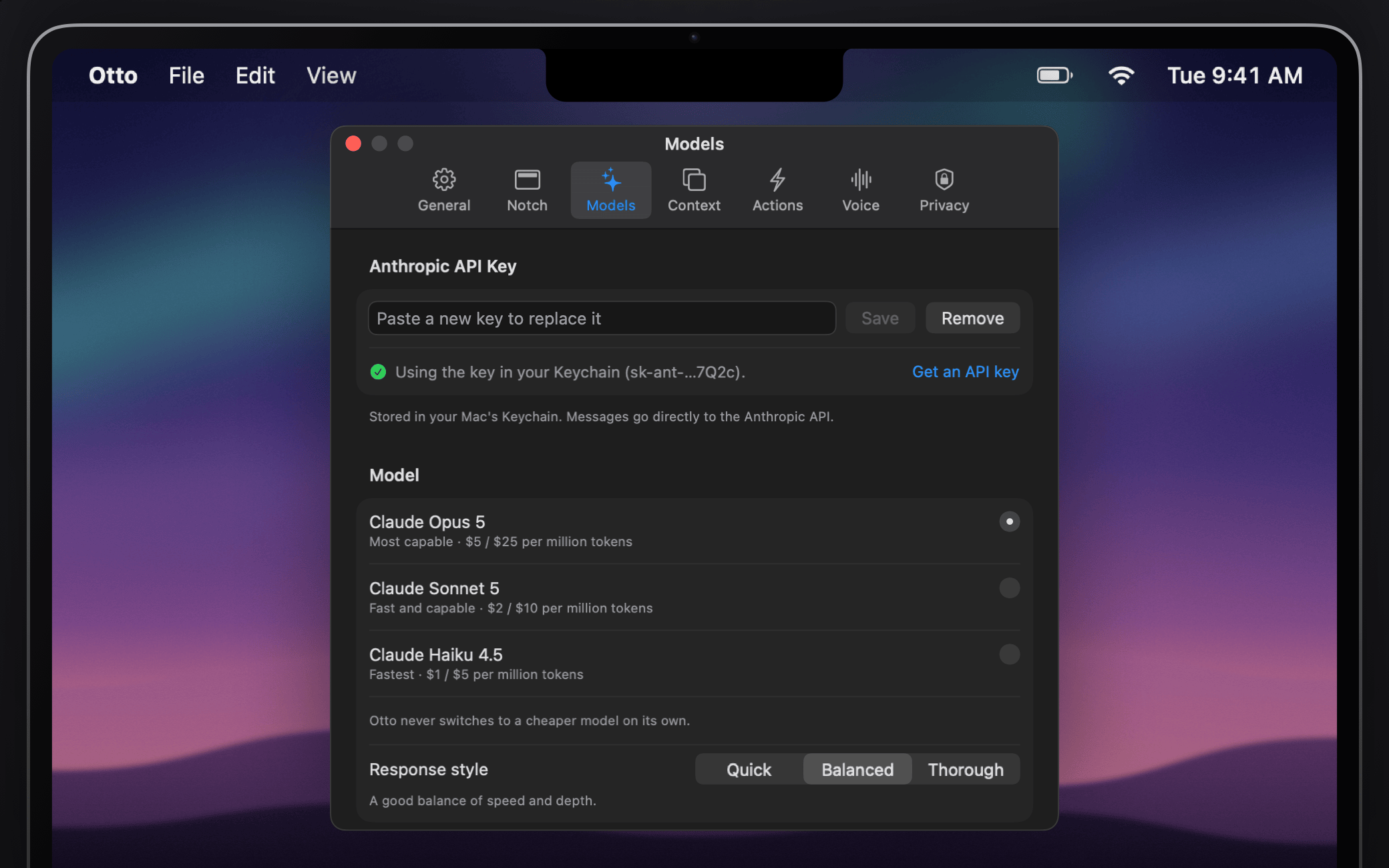Click the API key paste field
This screenshot has height=868, width=1389.
pos(602,318)
